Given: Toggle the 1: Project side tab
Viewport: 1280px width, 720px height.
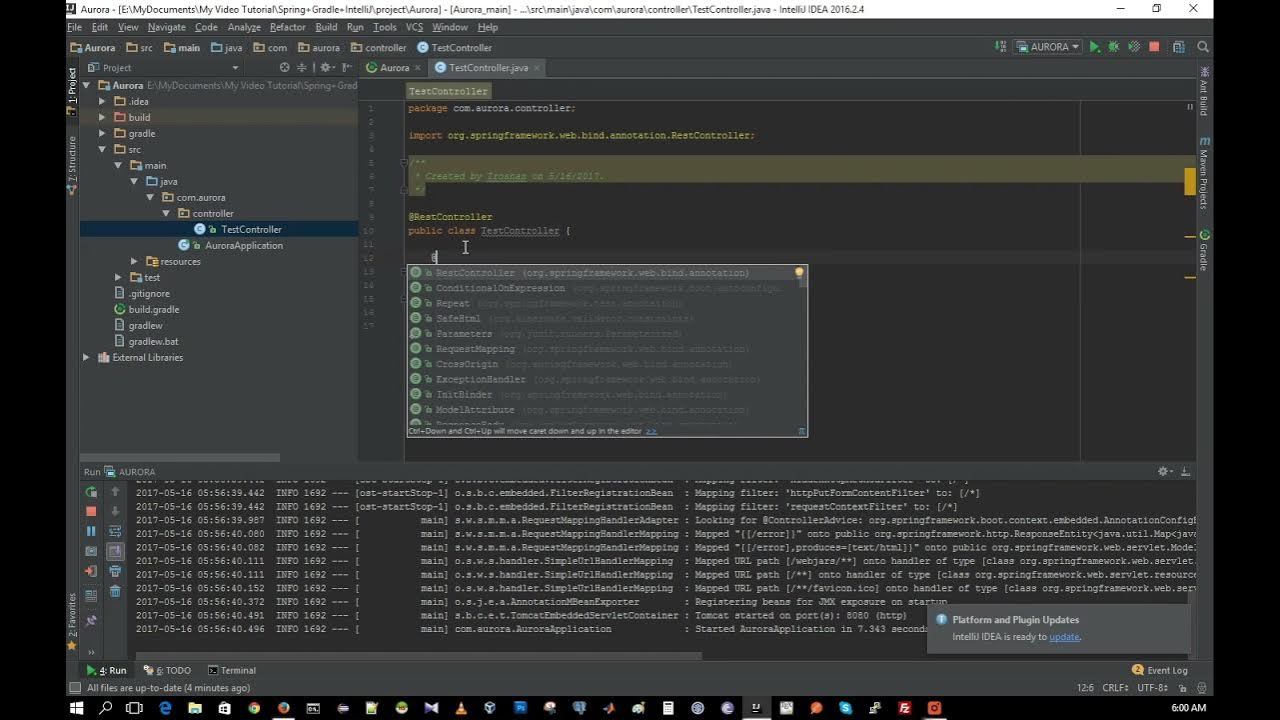Looking at the screenshot, I should click(x=72, y=93).
